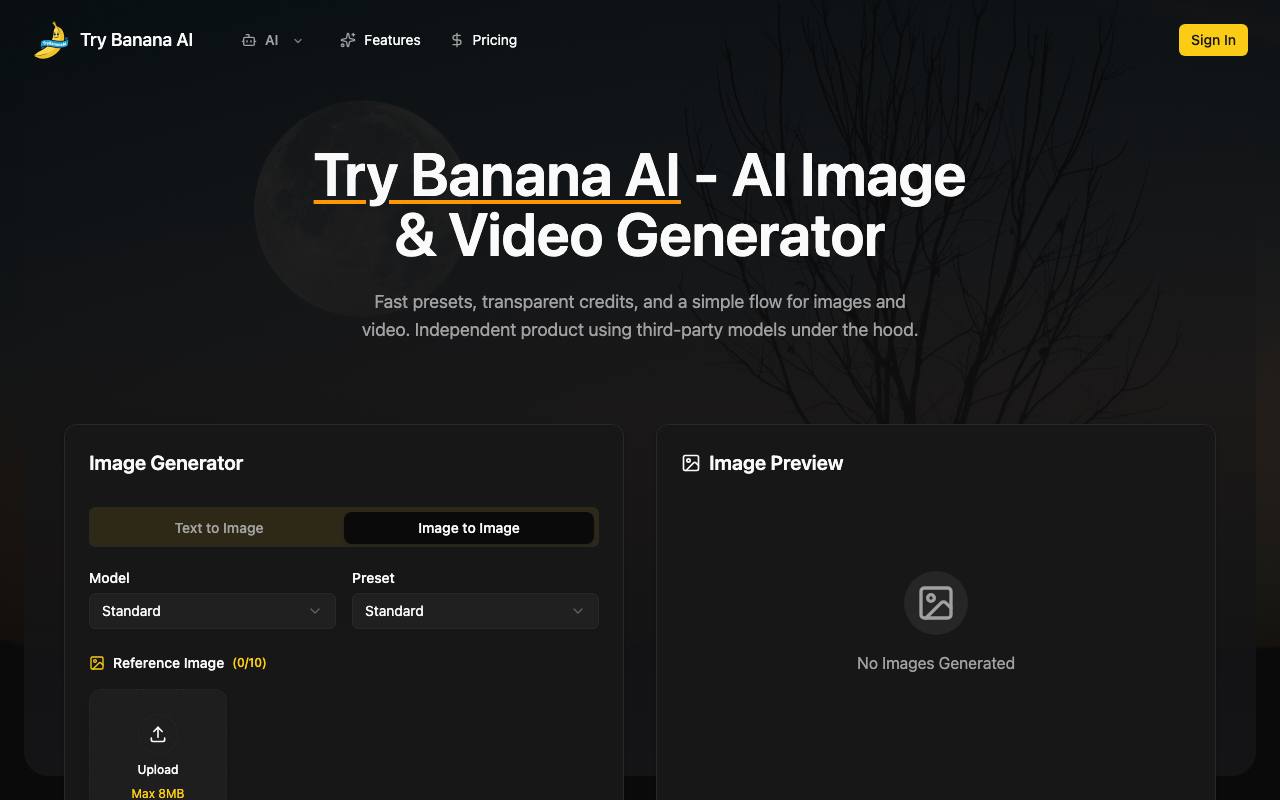Select the Image to Image tab

[x=469, y=528]
